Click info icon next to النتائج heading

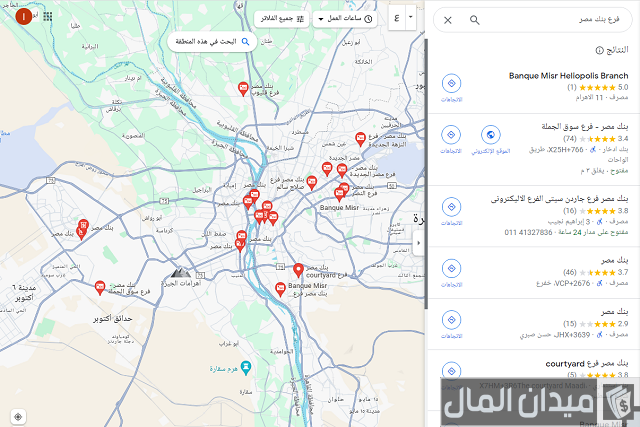pyautogui.click(x=599, y=50)
